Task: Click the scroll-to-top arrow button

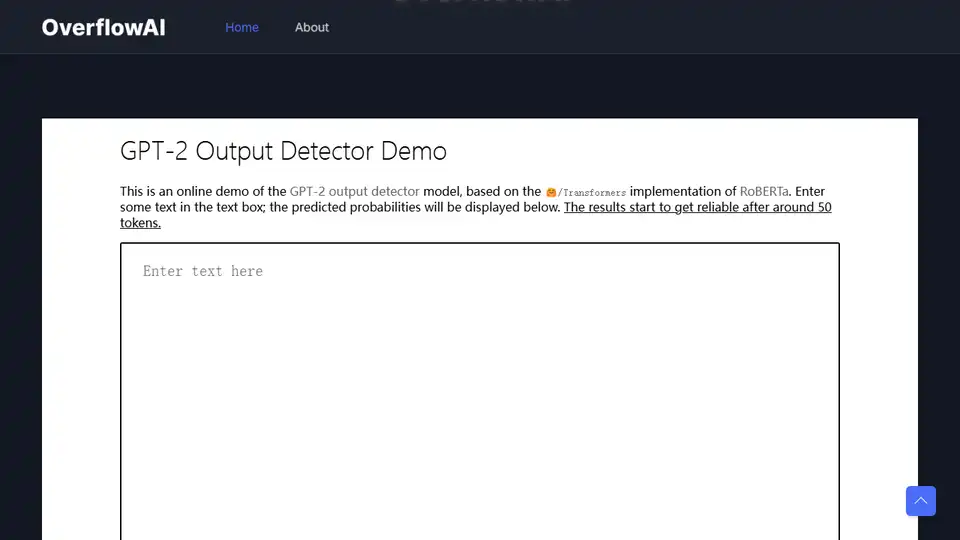Action: (x=921, y=501)
